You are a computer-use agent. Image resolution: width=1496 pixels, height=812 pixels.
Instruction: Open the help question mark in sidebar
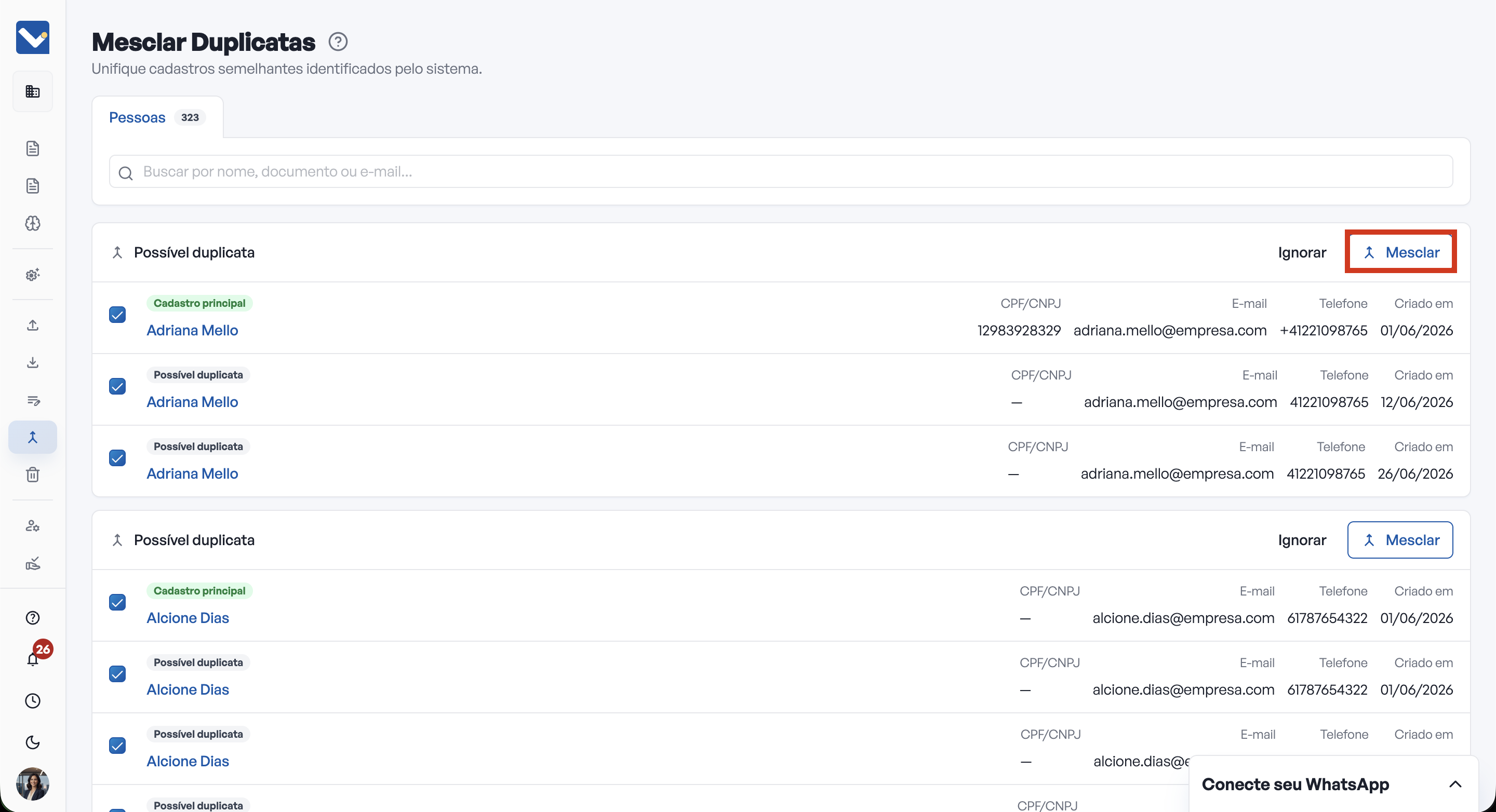click(x=33, y=617)
